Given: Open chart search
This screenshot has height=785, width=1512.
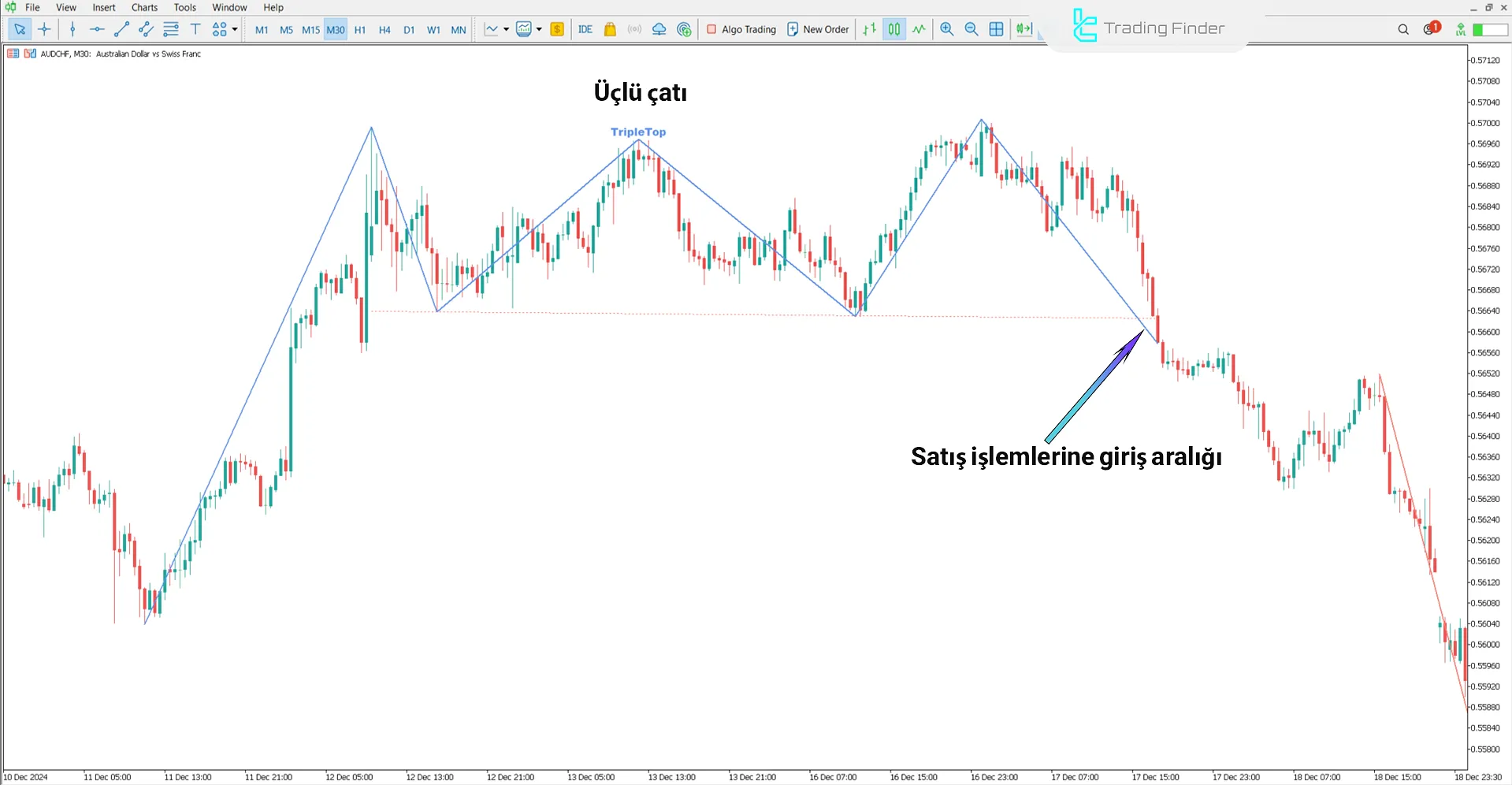Looking at the screenshot, I should pos(1402,29).
